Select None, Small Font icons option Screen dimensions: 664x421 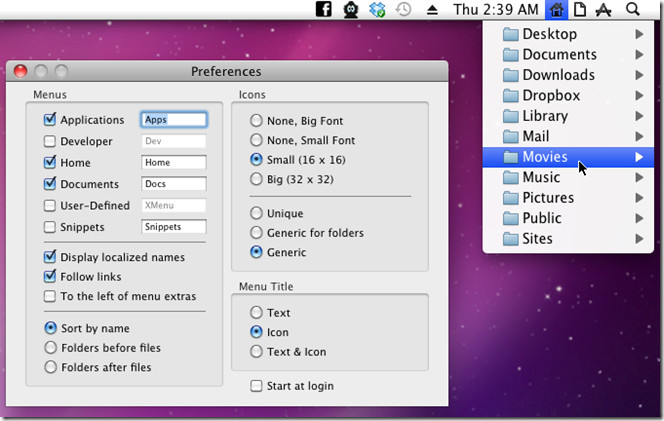(x=256, y=140)
